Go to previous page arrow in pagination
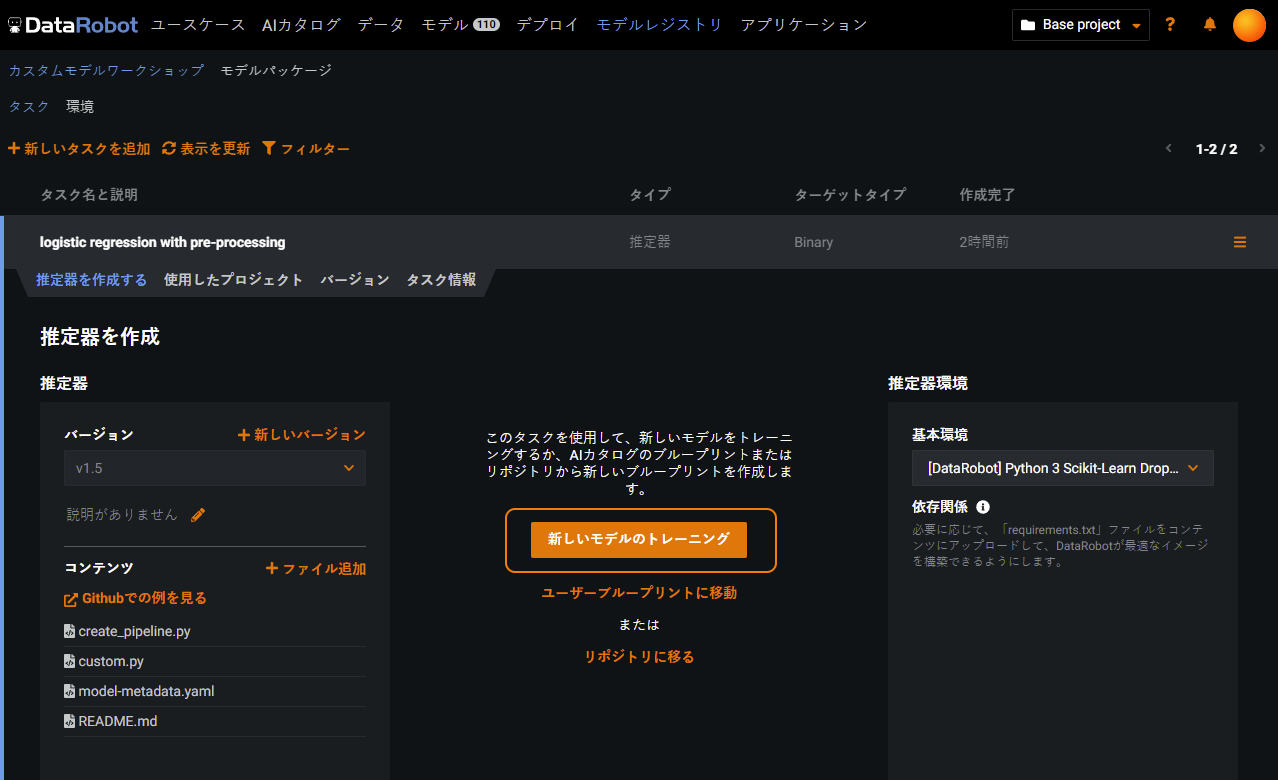Screen dimensions: 1278x780 point(1168,149)
